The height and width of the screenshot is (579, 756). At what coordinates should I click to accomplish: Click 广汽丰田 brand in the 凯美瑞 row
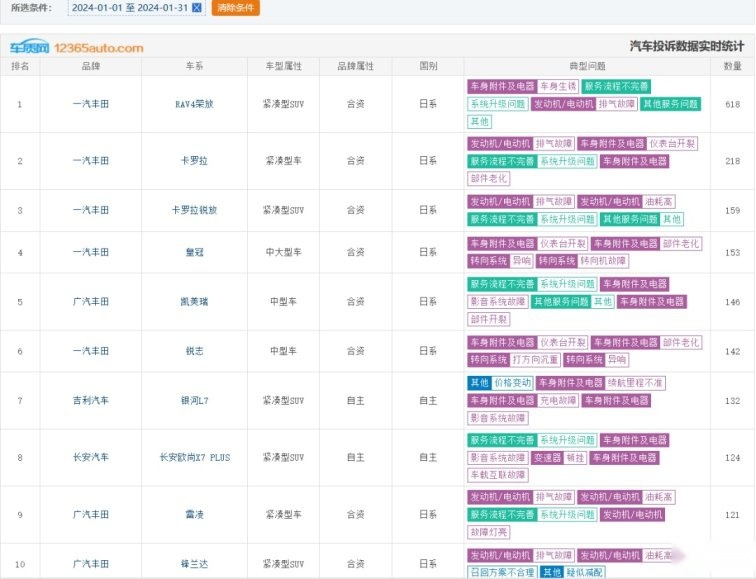tap(91, 302)
